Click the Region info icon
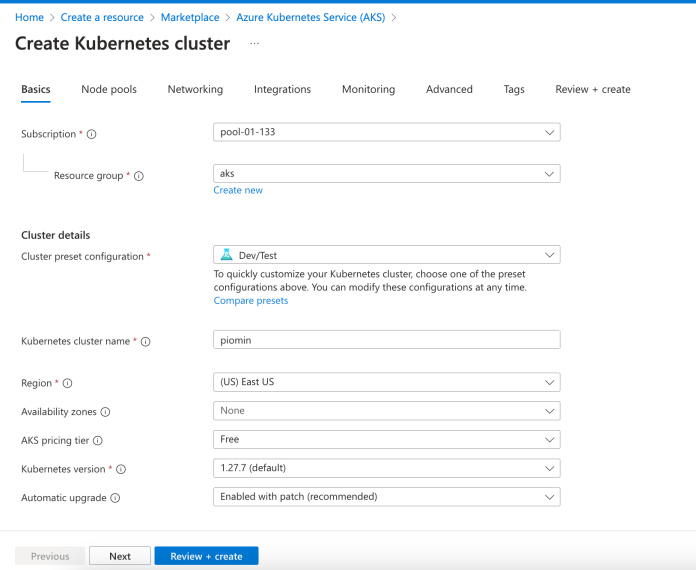696x570 pixels. point(67,383)
